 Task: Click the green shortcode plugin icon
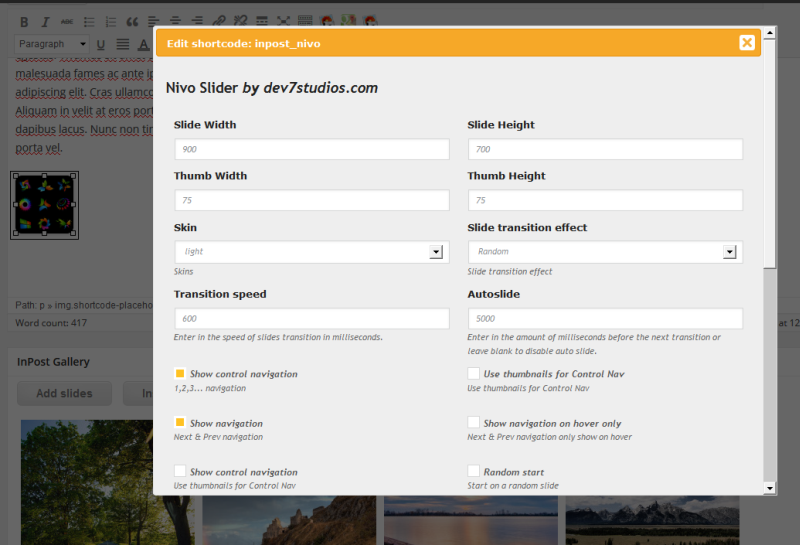pyautogui.click(x=348, y=21)
